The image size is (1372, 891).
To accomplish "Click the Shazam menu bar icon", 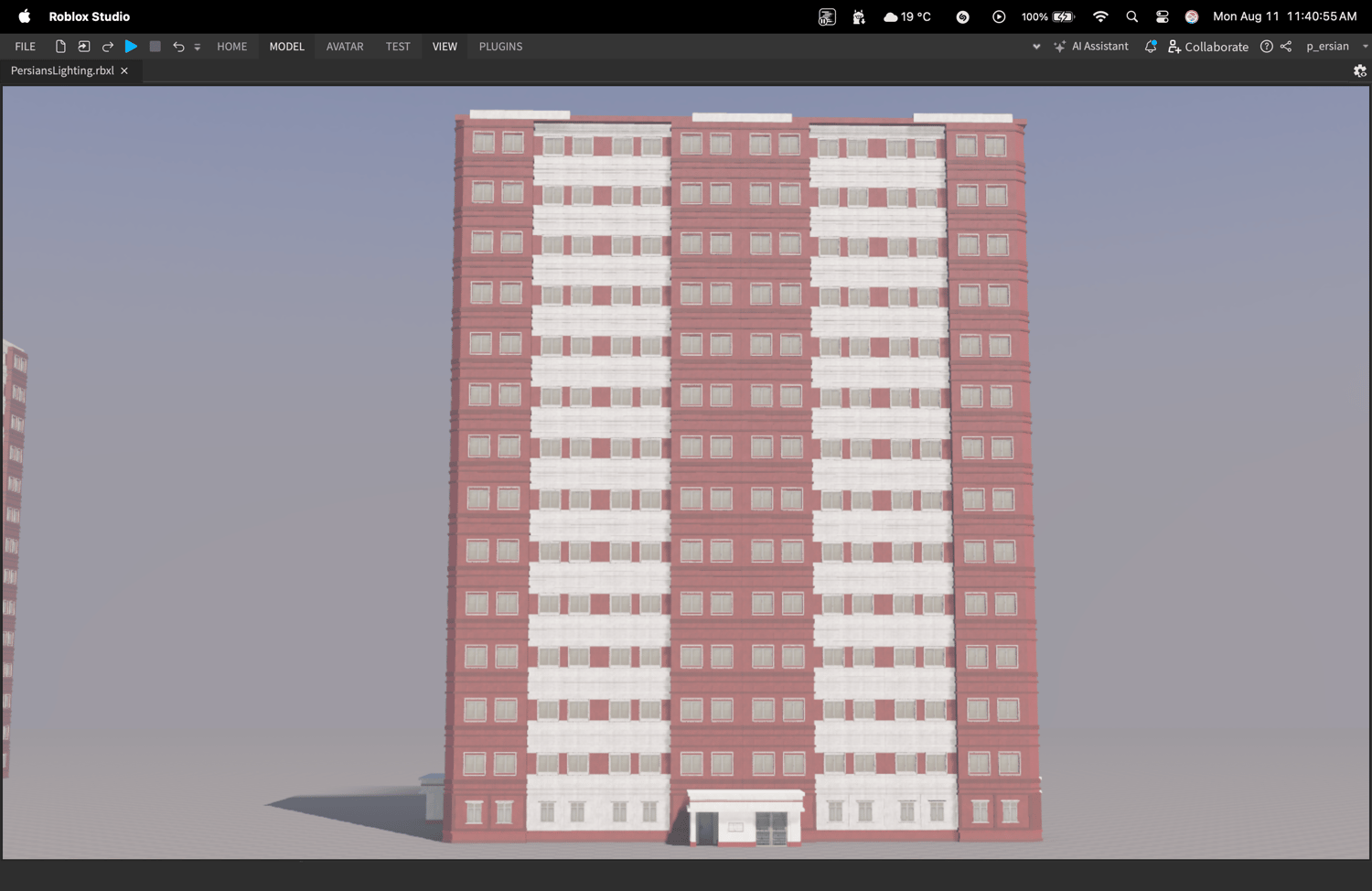I will 963,16.
